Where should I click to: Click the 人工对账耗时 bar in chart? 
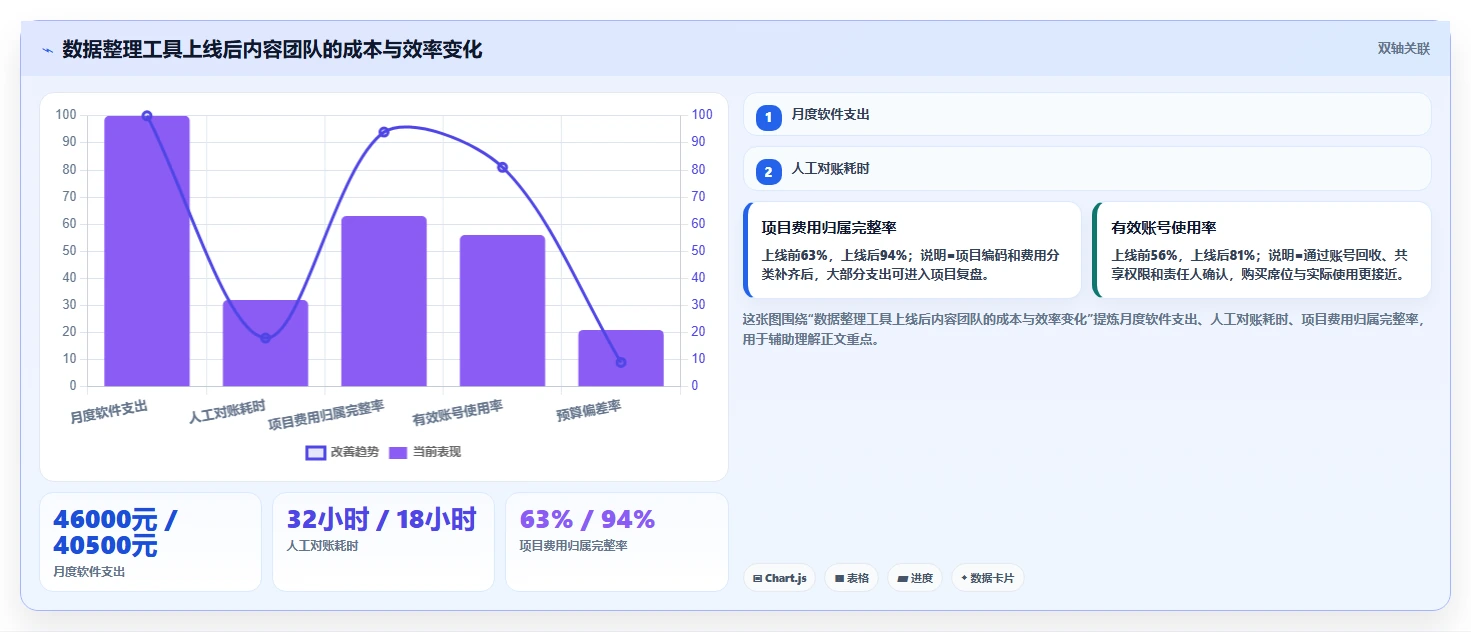[x=265, y=343]
